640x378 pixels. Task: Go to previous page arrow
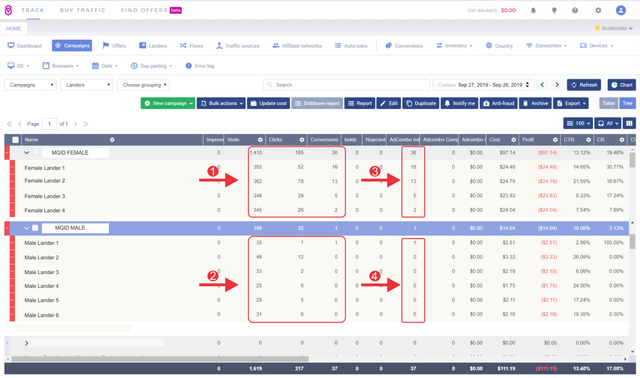pyautogui.click(x=19, y=124)
